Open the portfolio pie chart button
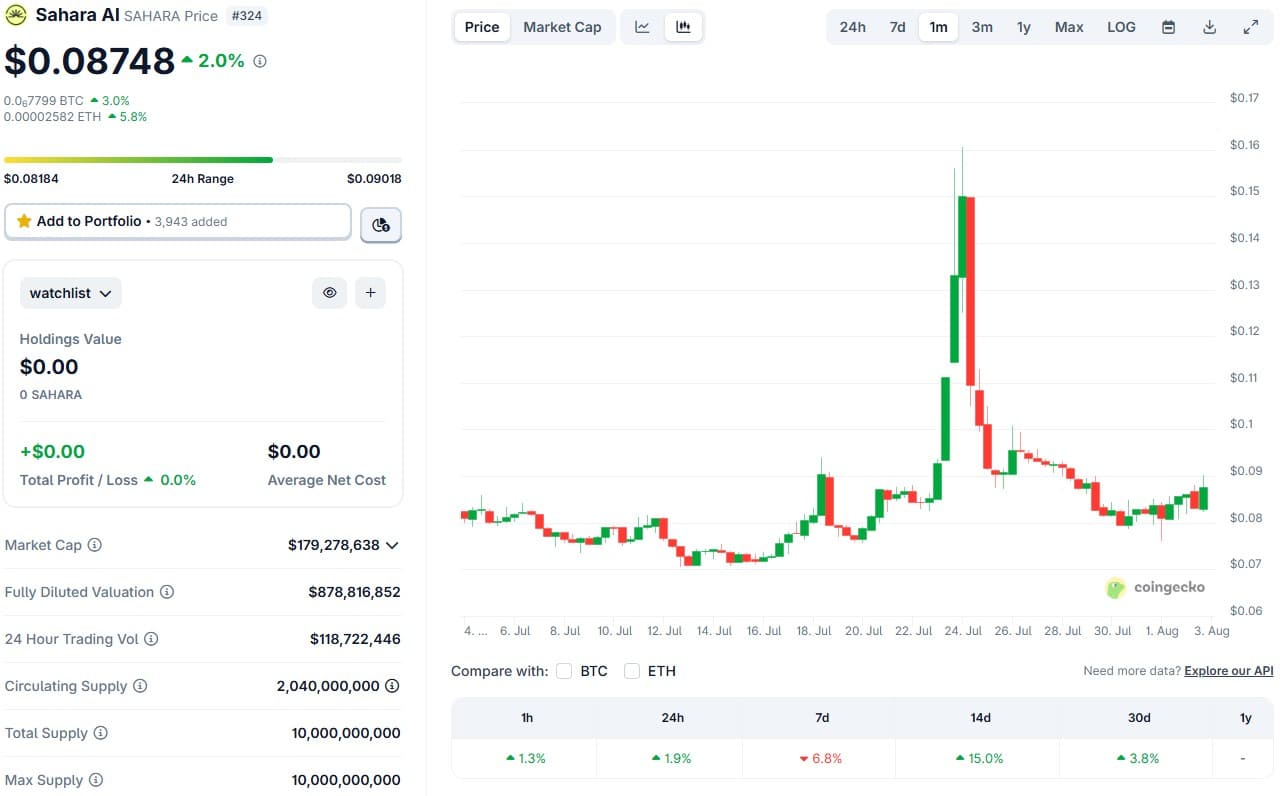1282x796 pixels. click(x=380, y=224)
